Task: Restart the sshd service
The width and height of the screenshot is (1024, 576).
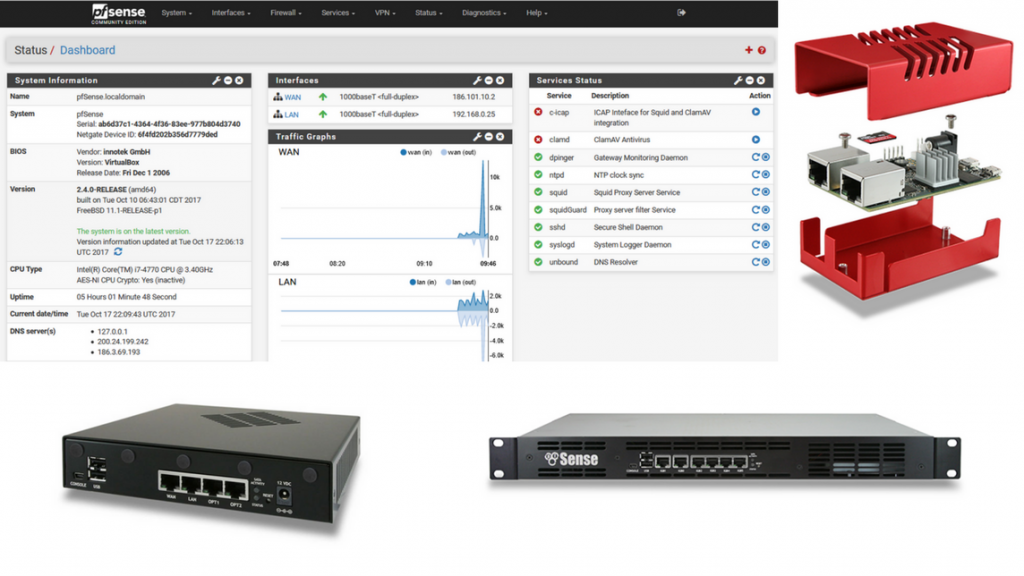Action: tap(756, 227)
